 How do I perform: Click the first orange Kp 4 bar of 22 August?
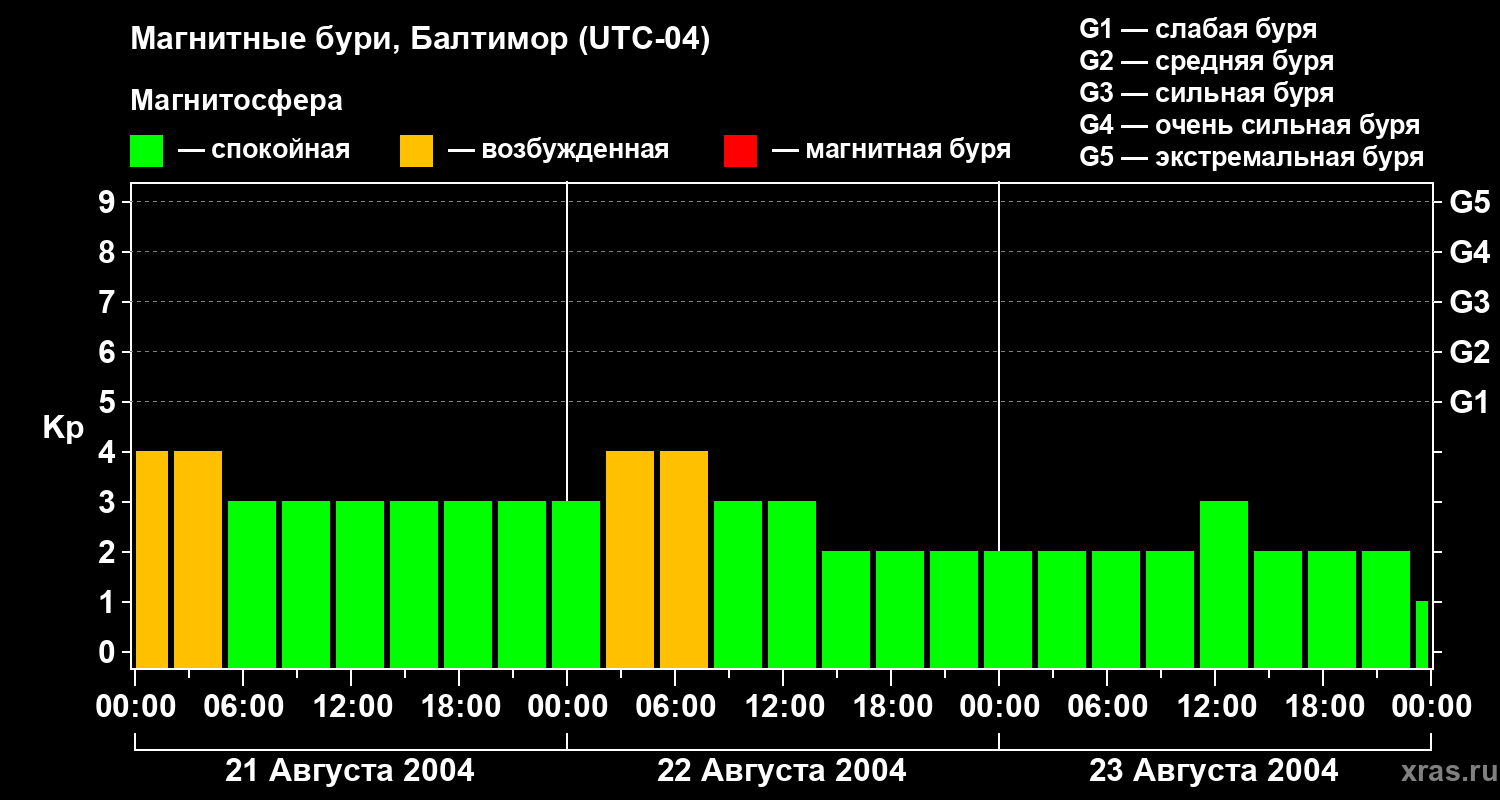[630, 560]
